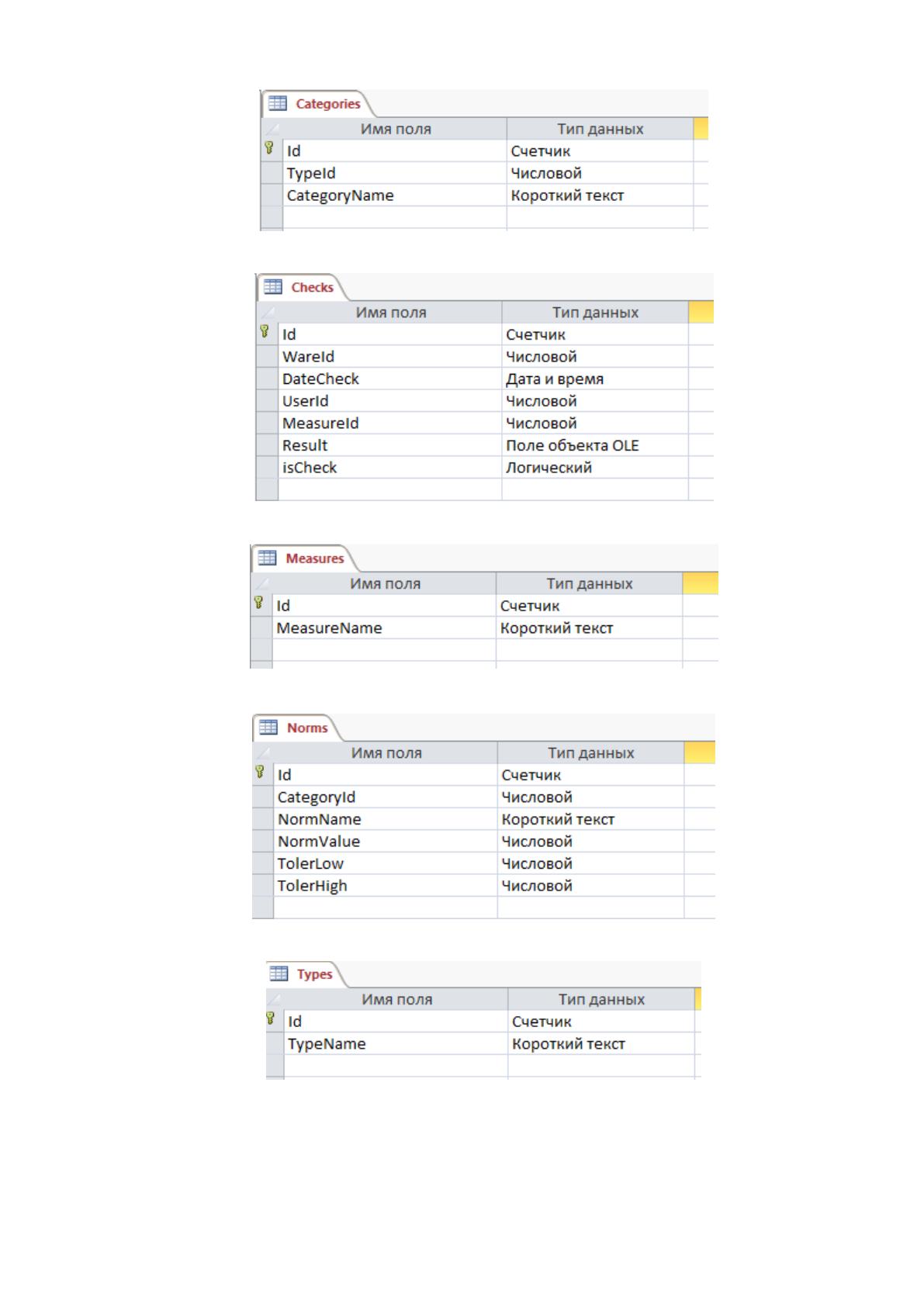The image size is (924, 1307).
Task: Open data type for the isCheck field
Action: (595, 468)
